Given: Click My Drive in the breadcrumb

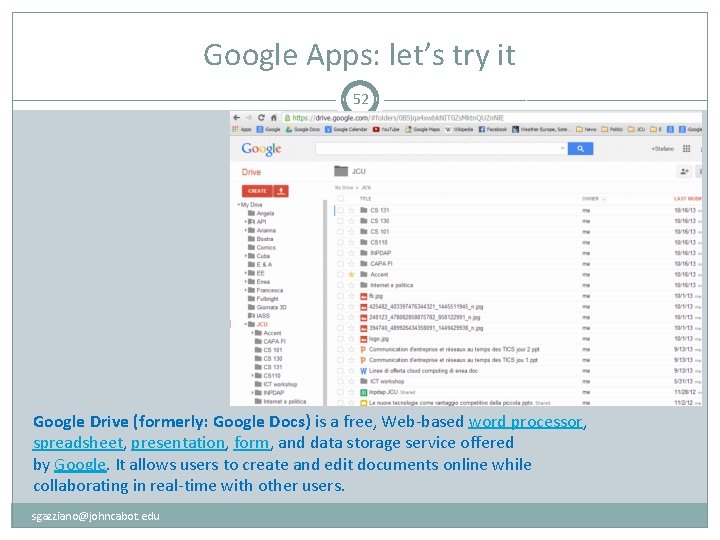Looking at the screenshot, I should (344, 187).
